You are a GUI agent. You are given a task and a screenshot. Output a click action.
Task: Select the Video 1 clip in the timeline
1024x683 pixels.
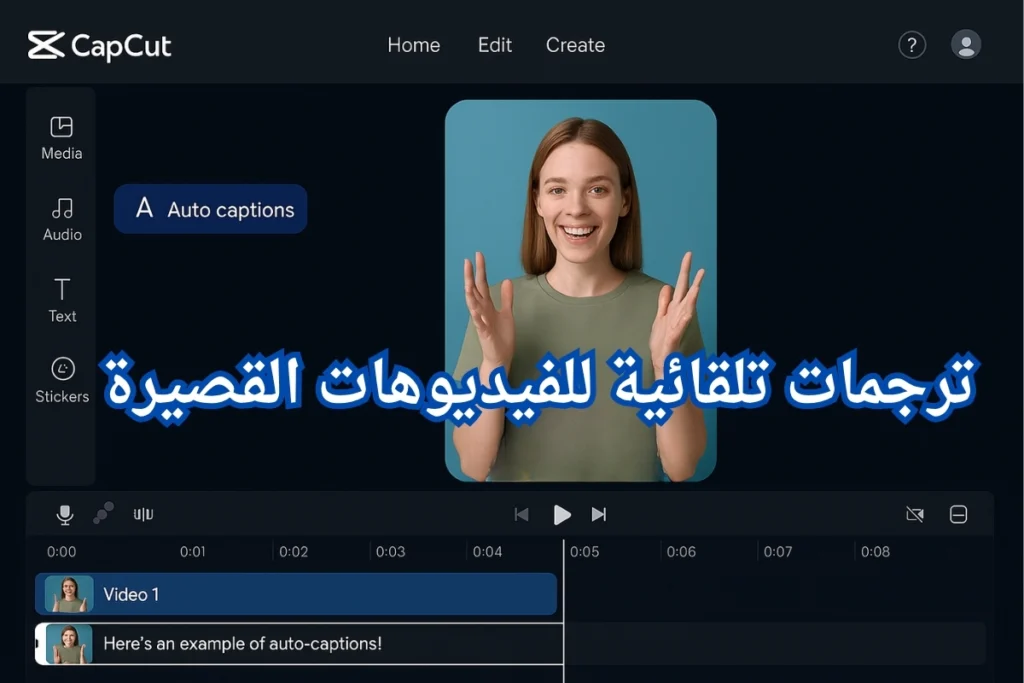296,594
